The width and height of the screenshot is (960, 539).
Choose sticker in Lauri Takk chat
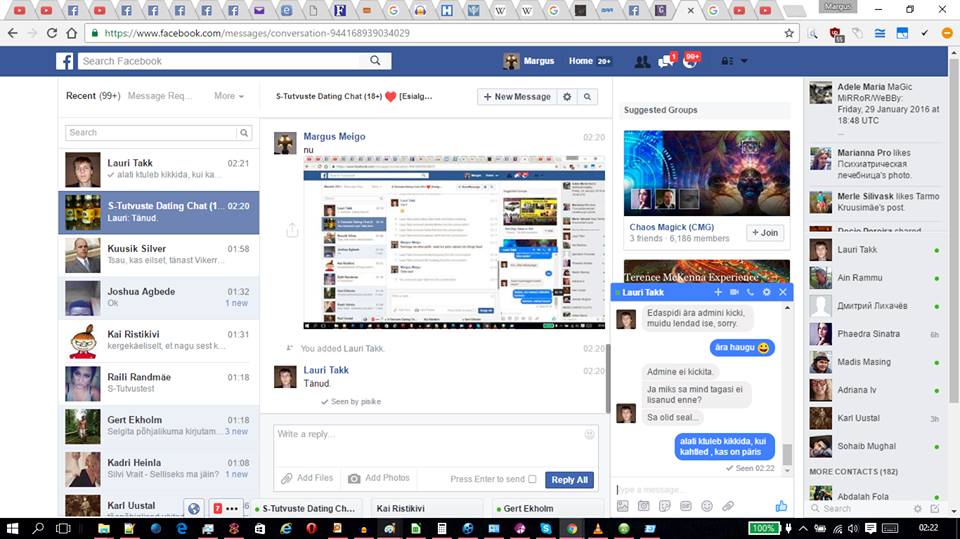pyautogui.click(x=664, y=506)
